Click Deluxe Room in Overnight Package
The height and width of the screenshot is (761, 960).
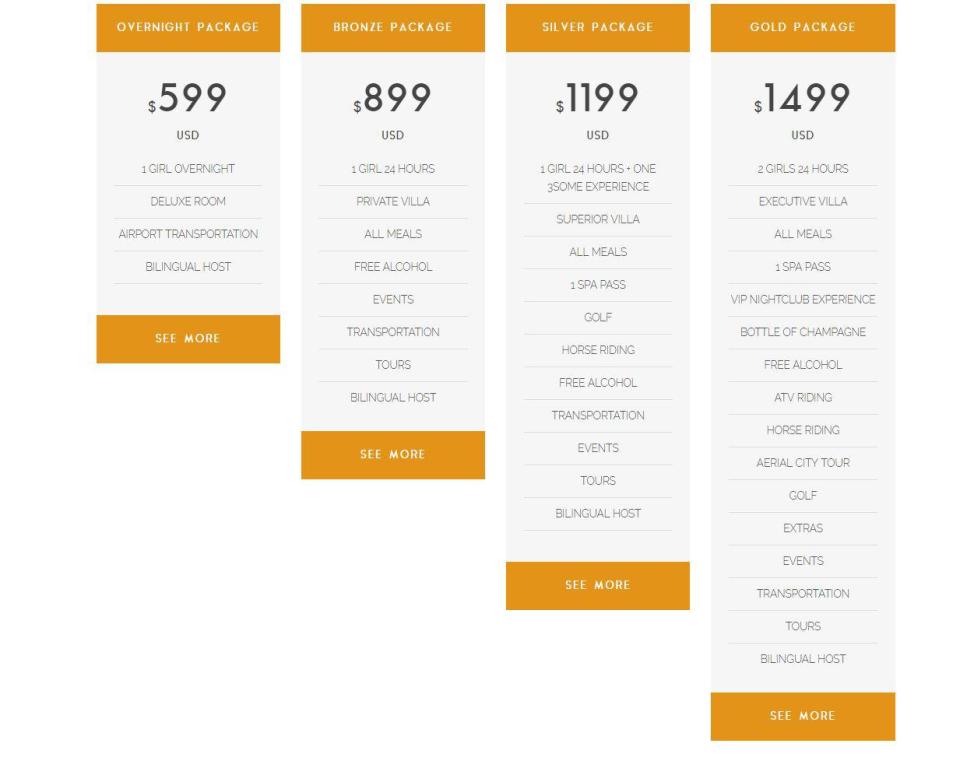click(x=188, y=202)
